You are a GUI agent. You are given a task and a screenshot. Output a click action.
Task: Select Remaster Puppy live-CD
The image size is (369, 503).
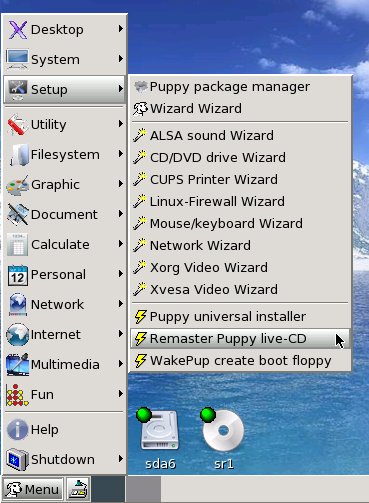tap(240, 339)
